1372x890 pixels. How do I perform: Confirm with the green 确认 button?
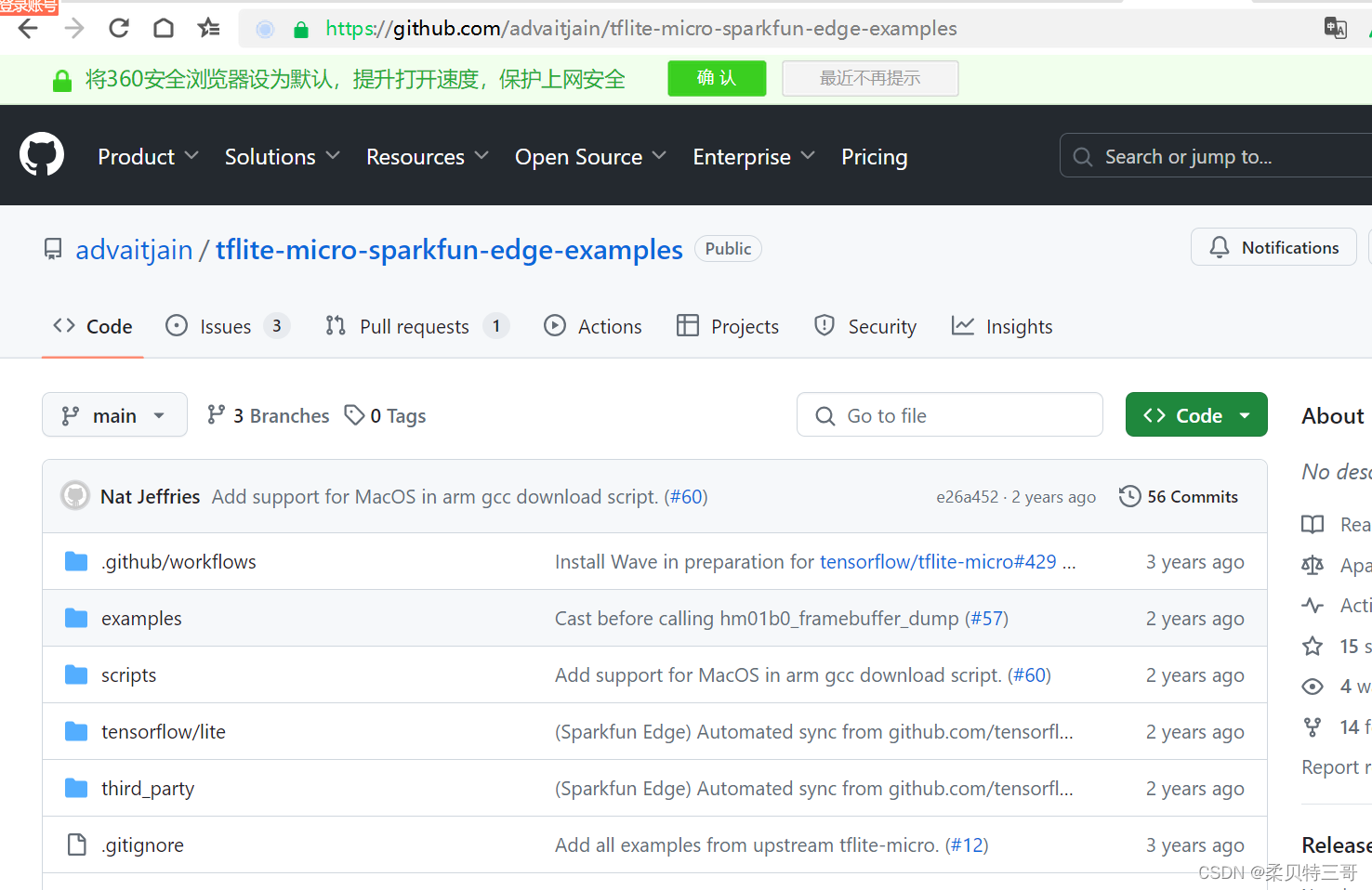coord(717,78)
